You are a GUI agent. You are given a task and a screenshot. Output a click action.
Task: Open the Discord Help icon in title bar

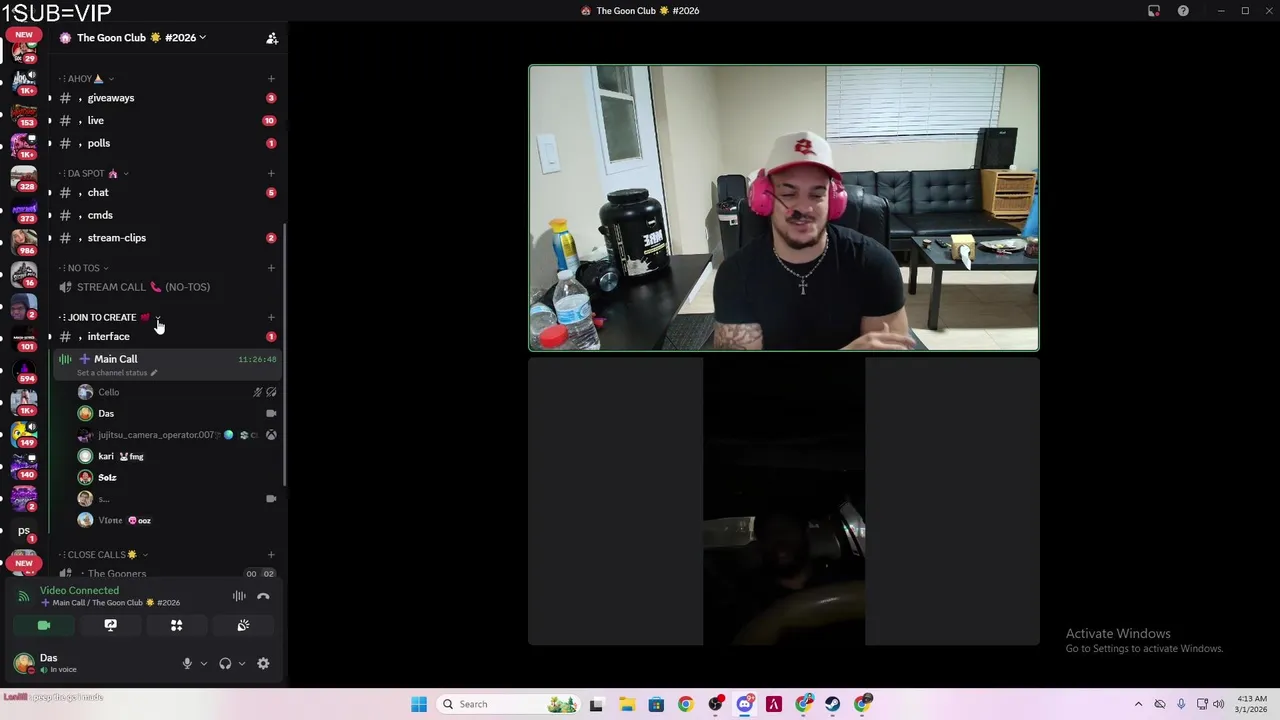pyautogui.click(x=1183, y=11)
